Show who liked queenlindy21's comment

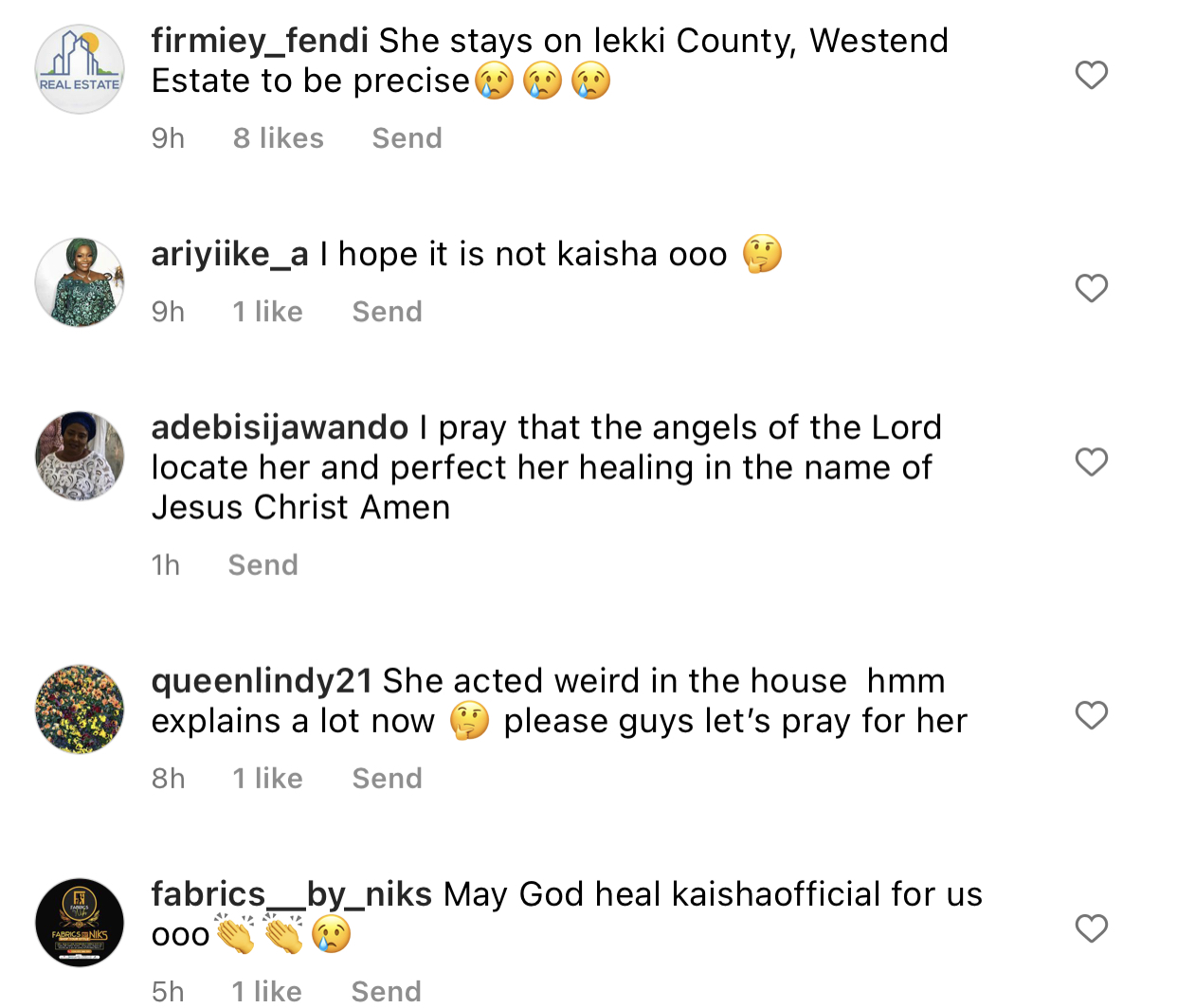[267, 779]
